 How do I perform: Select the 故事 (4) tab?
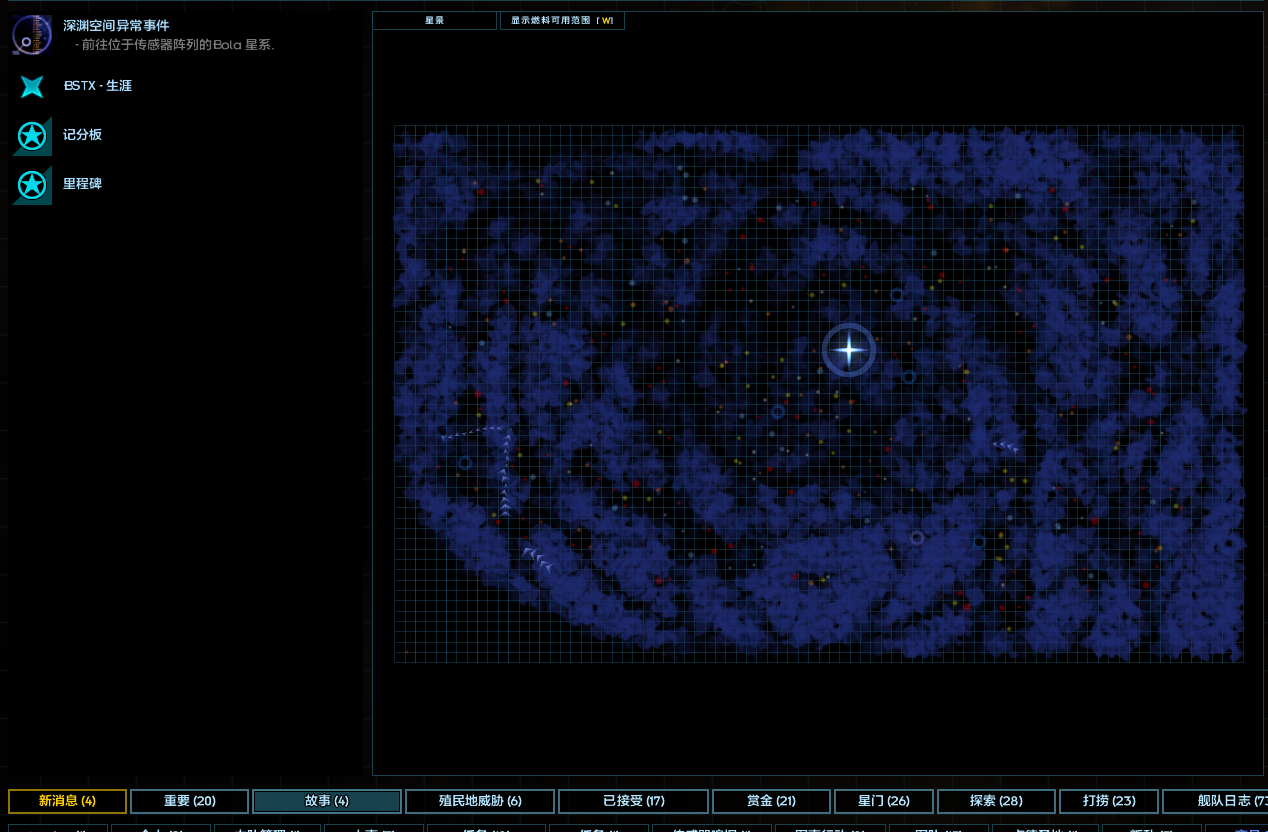327,801
